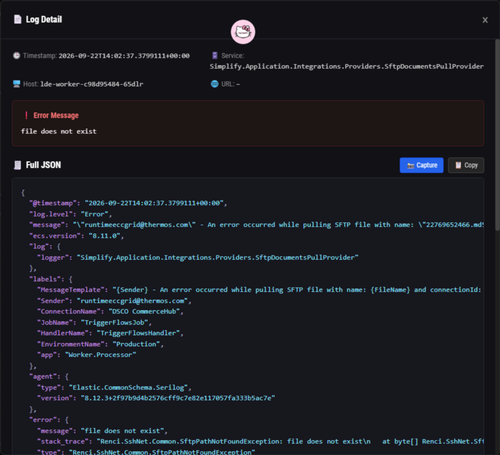Click the clock icon beside Timestamp
The width and height of the screenshot is (500, 455).
tap(17, 56)
